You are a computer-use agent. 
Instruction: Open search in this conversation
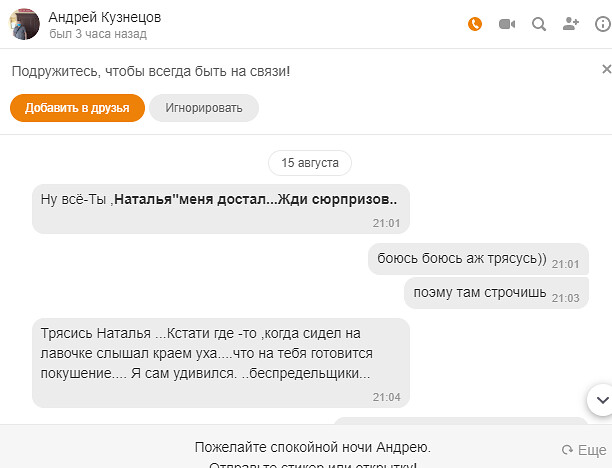539,24
